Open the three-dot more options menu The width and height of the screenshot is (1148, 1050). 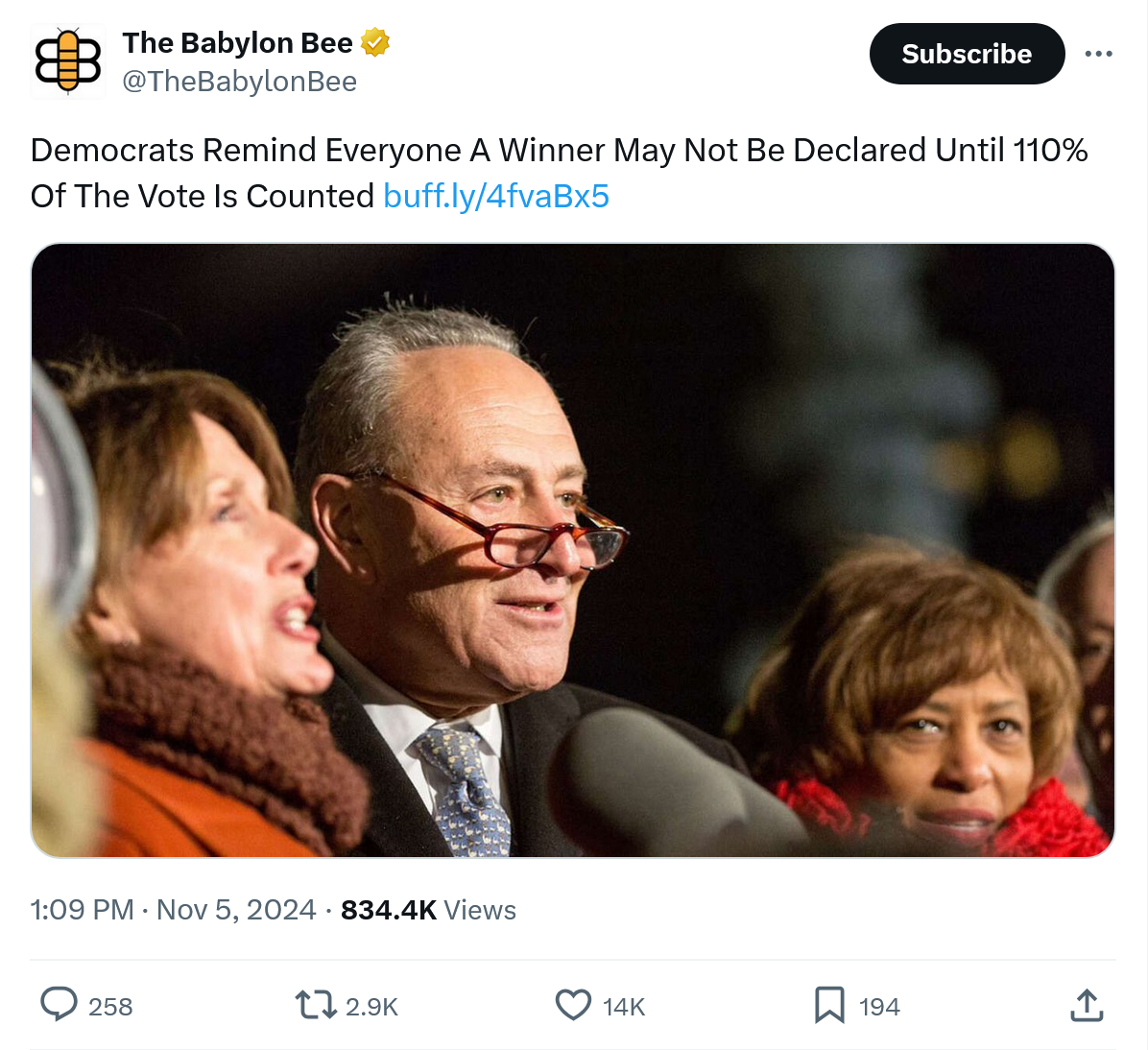point(1098,54)
